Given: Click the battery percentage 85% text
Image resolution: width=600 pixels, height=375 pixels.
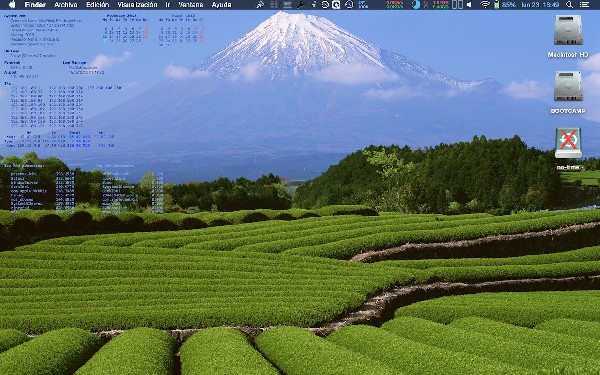Looking at the screenshot, I should click(x=509, y=5).
